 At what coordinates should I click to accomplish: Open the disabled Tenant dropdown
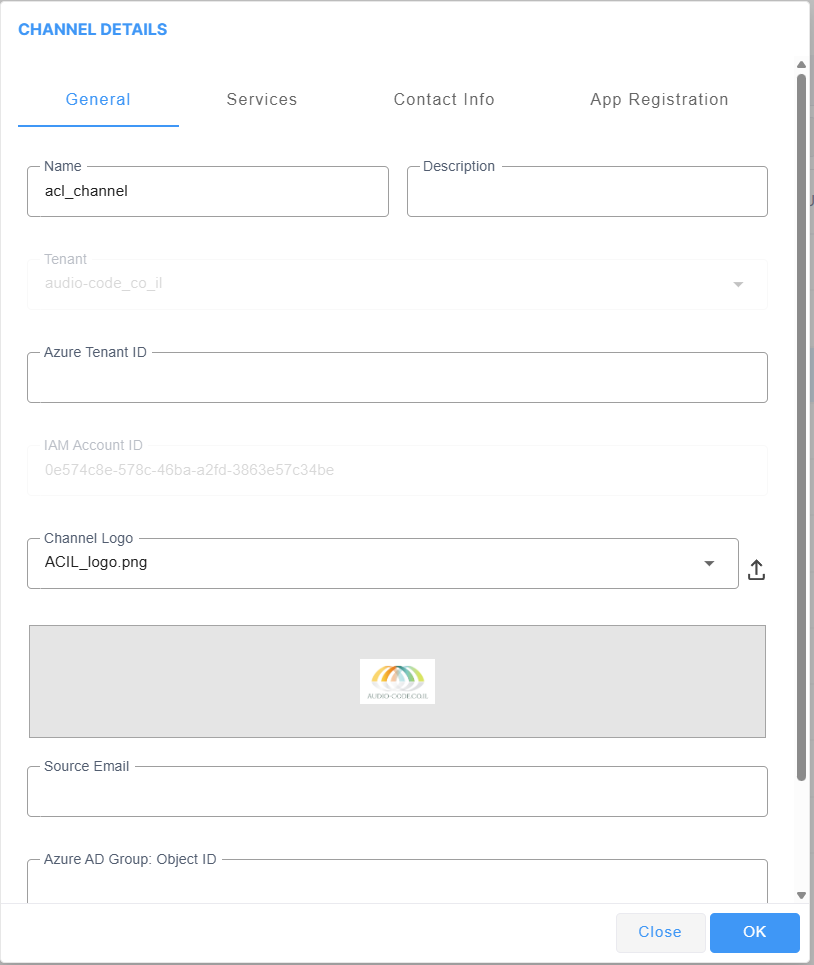click(x=738, y=284)
